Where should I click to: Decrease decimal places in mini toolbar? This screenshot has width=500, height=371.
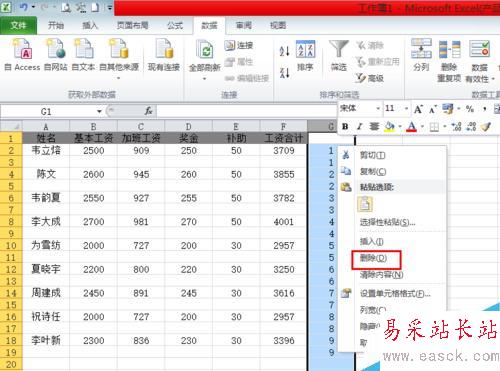click(x=471, y=127)
